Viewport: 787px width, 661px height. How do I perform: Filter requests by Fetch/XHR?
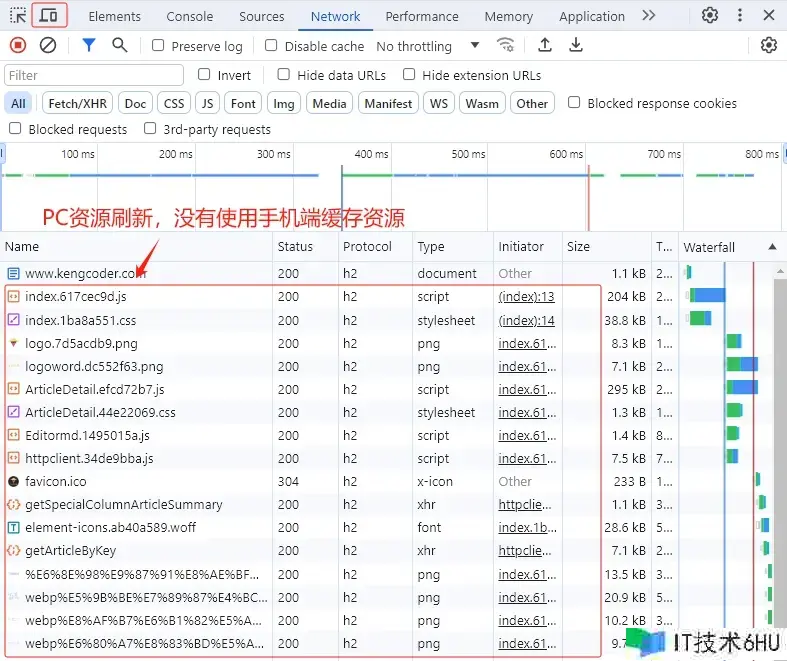coord(77,103)
